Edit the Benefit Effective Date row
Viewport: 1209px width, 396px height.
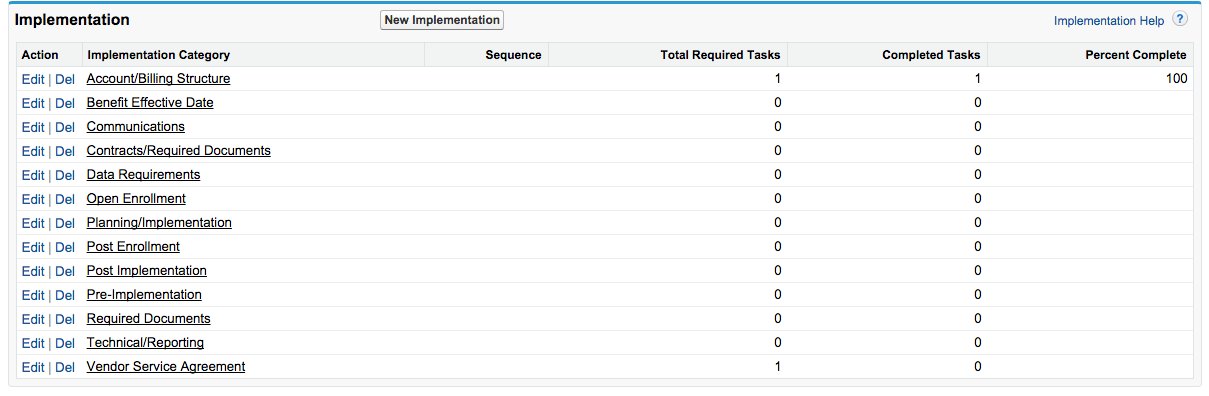[32, 103]
